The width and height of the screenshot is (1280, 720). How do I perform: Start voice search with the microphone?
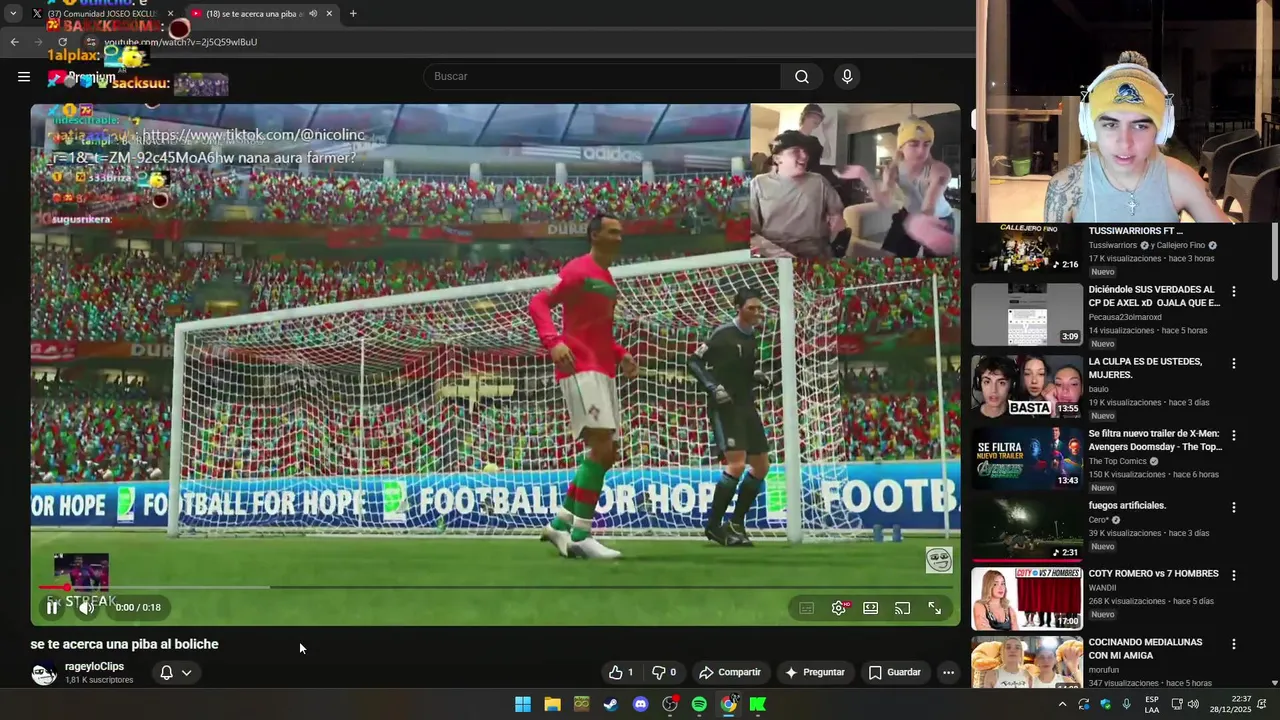(847, 76)
